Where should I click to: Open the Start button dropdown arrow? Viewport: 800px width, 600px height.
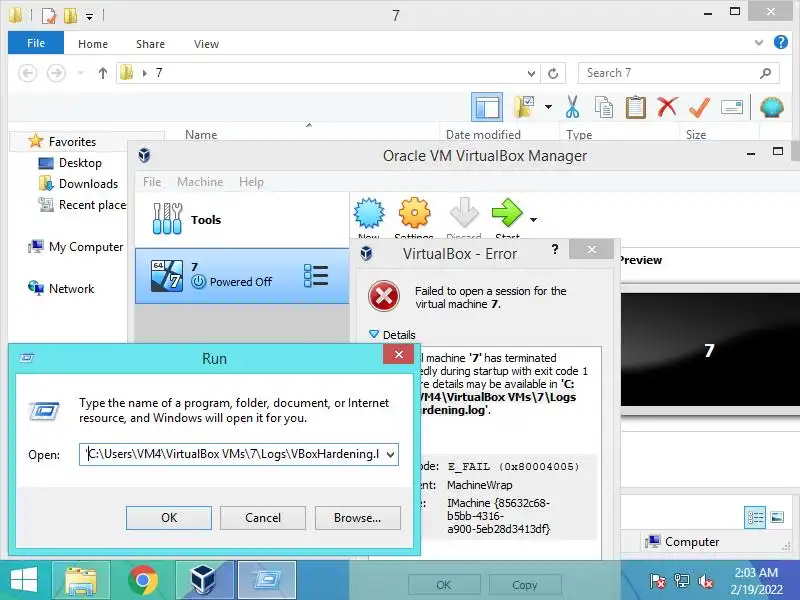point(533,220)
